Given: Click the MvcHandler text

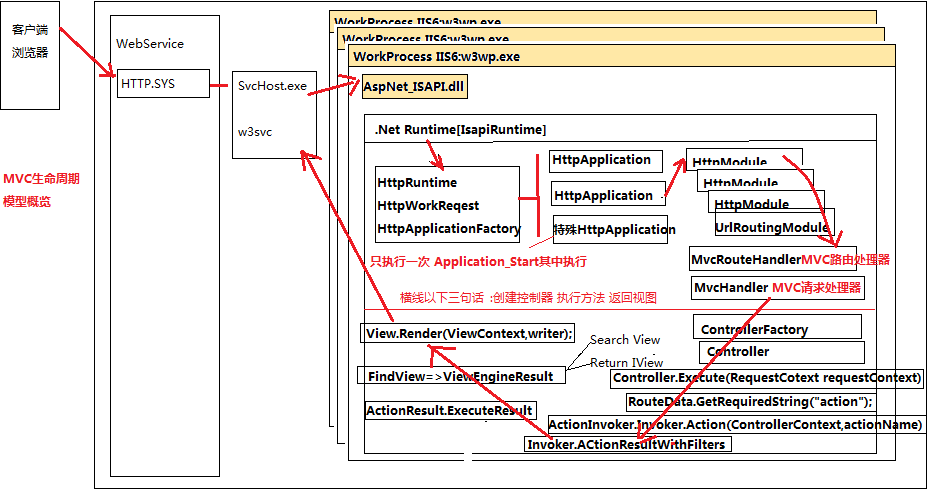Looking at the screenshot, I should [x=731, y=288].
